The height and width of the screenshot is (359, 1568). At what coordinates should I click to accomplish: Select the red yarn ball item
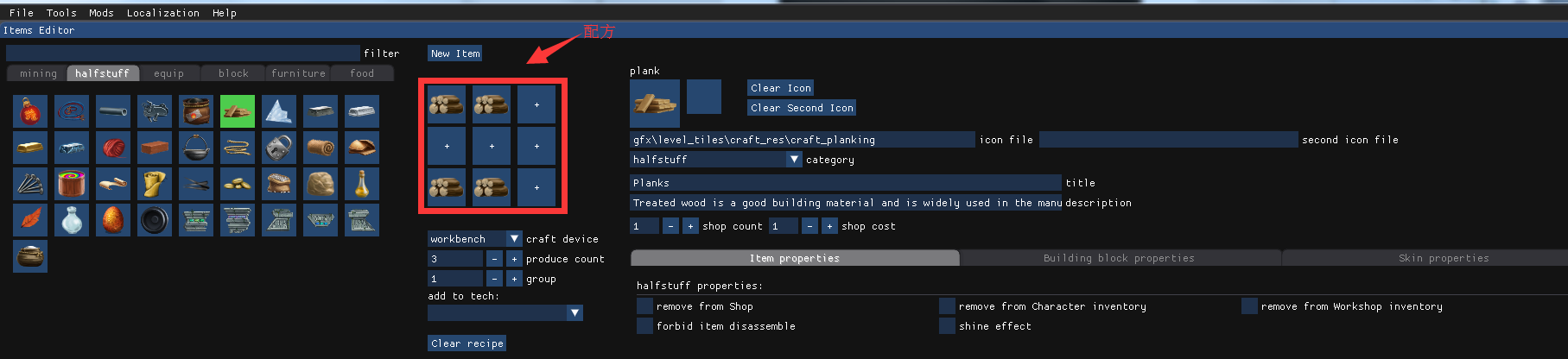tap(113, 148)
